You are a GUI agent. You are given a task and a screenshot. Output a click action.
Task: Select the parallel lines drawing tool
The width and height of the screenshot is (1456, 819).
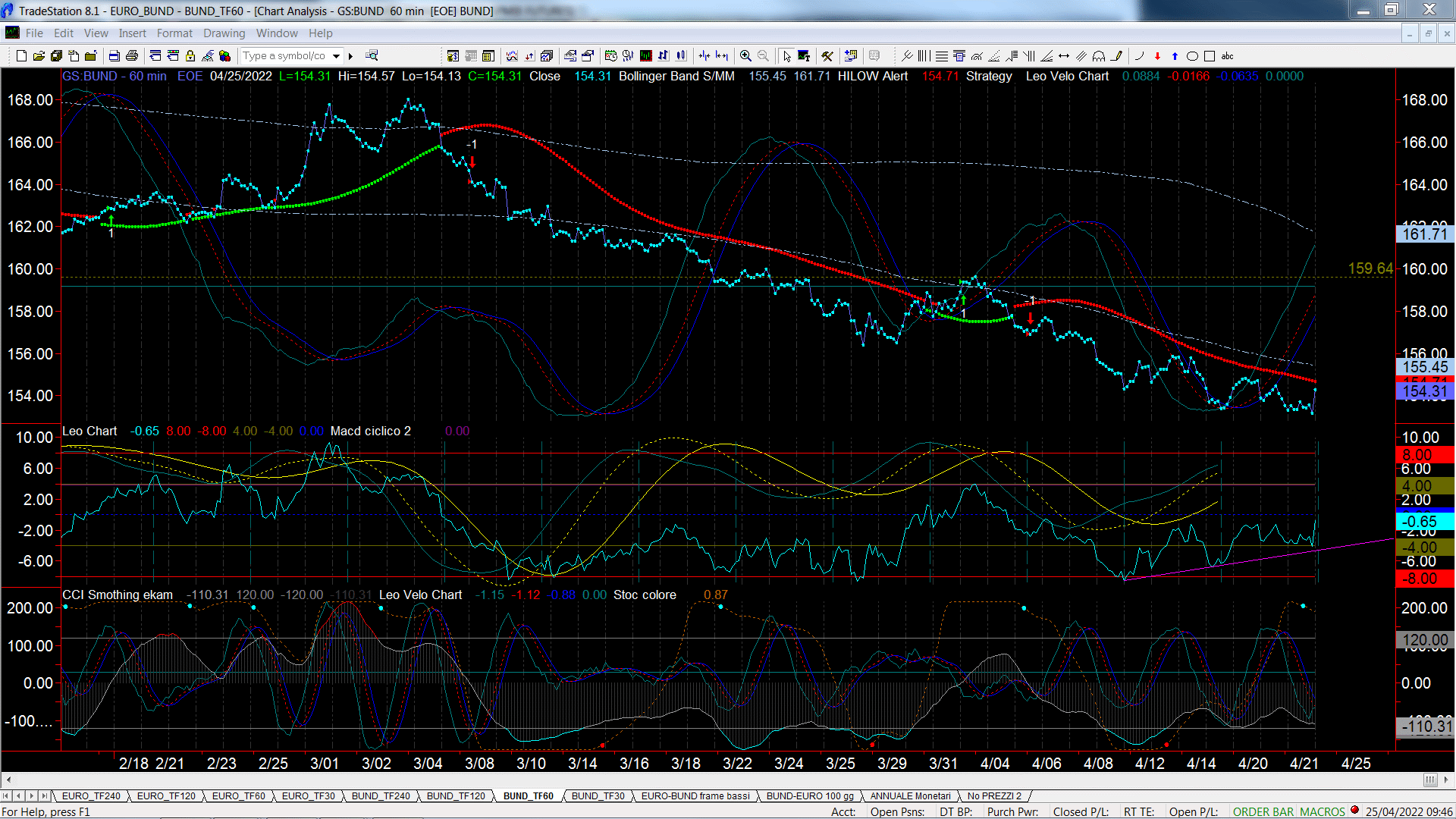pos(1081,56)
